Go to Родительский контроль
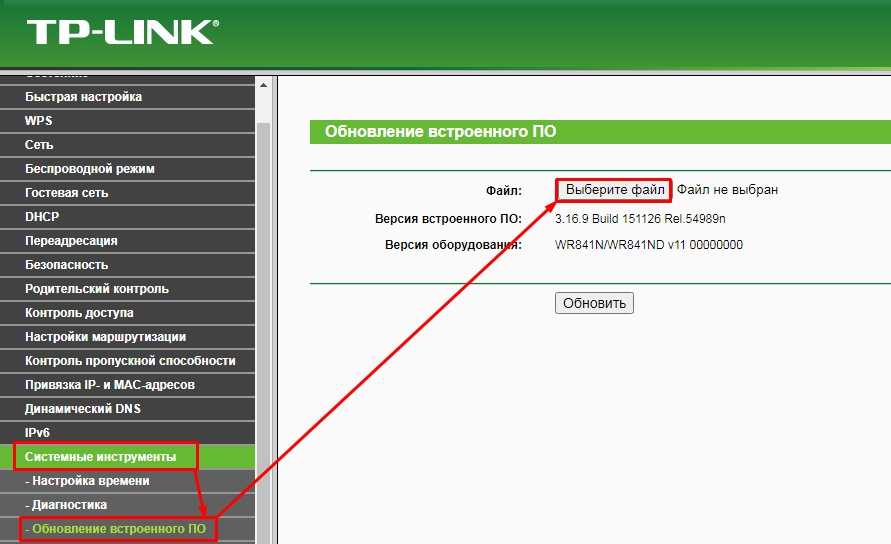This screenshot has height=544, width=891. click(127, 289)
